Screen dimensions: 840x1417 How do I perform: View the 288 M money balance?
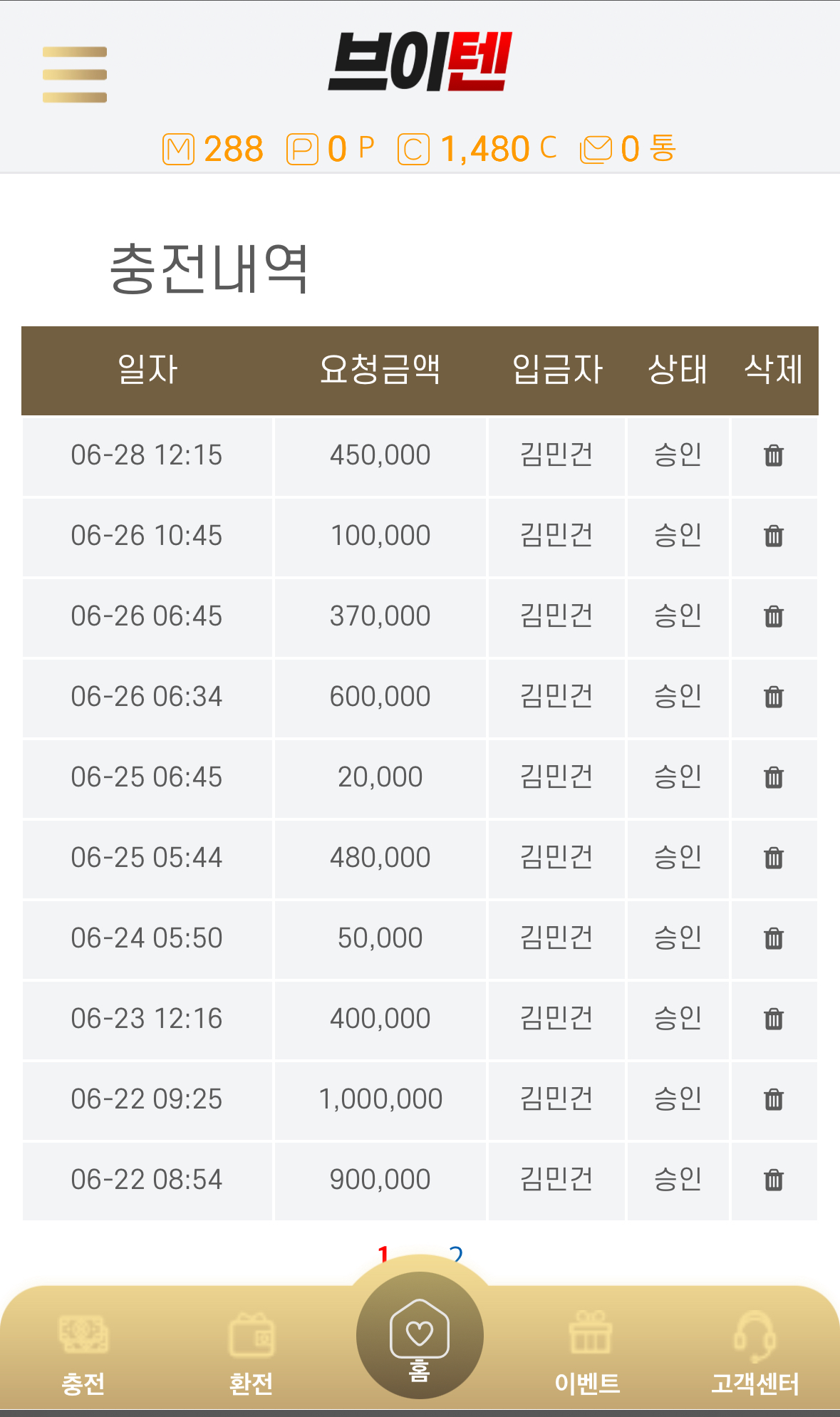point(213,149)
